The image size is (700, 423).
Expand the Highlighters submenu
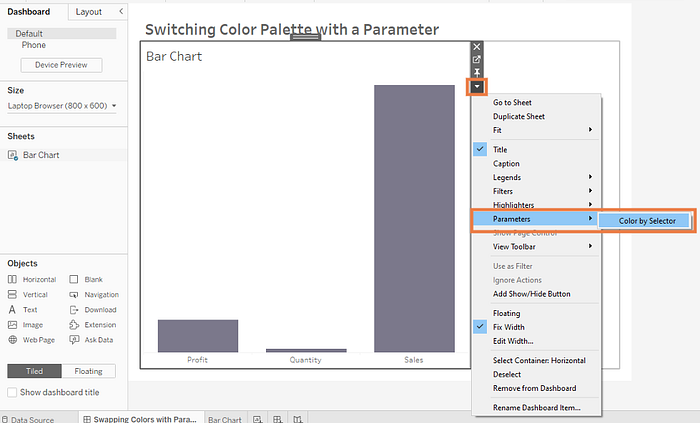tap(536, 205)
